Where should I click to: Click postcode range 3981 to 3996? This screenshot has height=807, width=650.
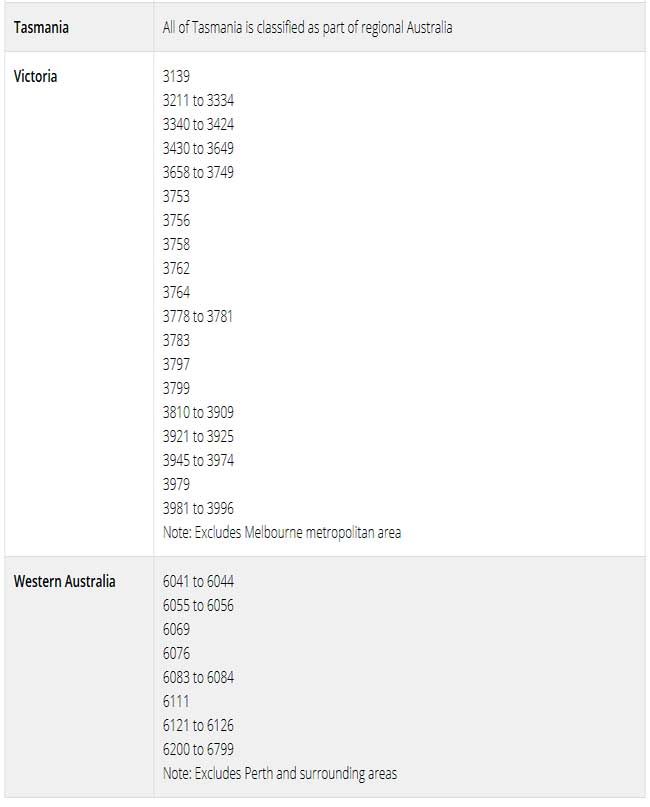click(198, 508)
